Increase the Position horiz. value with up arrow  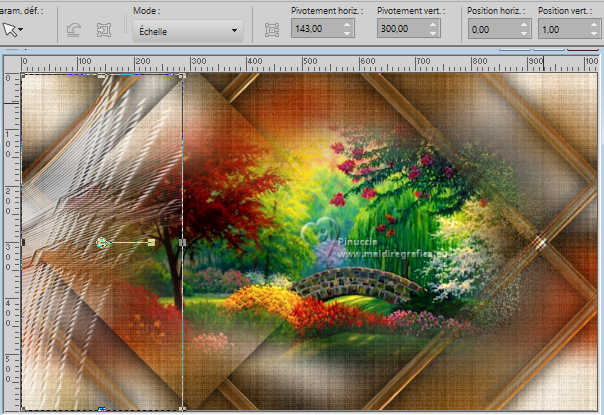pos(524,25)
